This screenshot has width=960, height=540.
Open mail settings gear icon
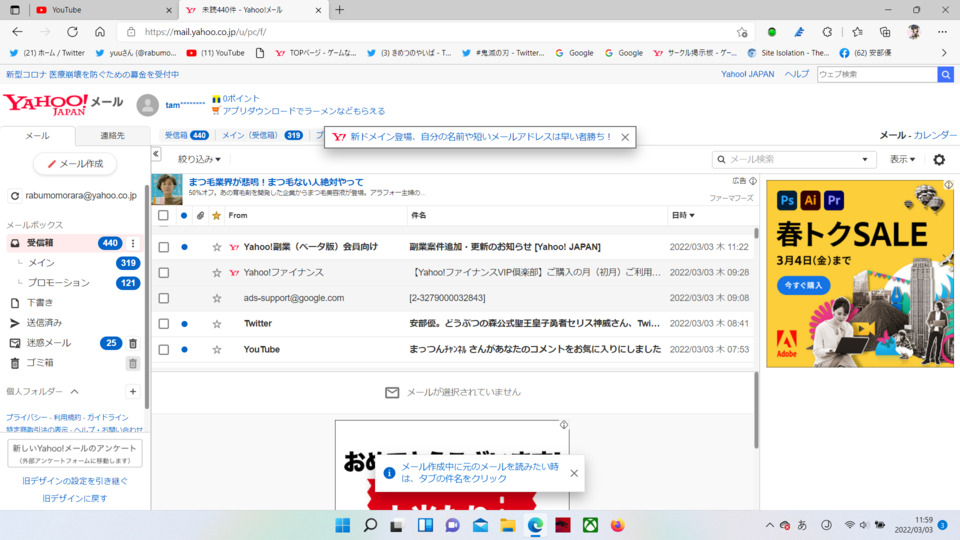click(x=939, y=160)
